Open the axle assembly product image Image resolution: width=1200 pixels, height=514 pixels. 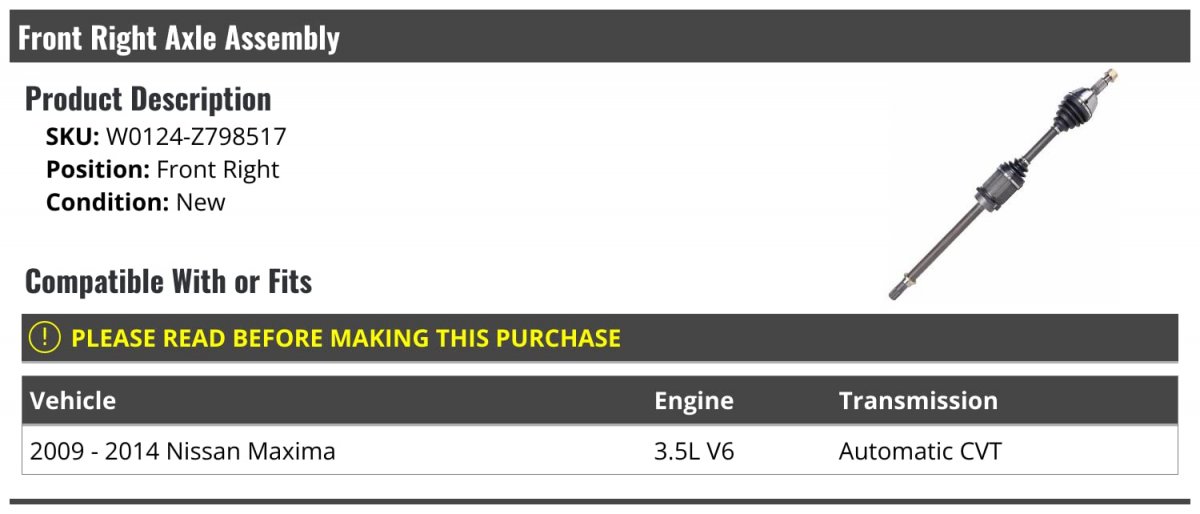click(1003, 185)
